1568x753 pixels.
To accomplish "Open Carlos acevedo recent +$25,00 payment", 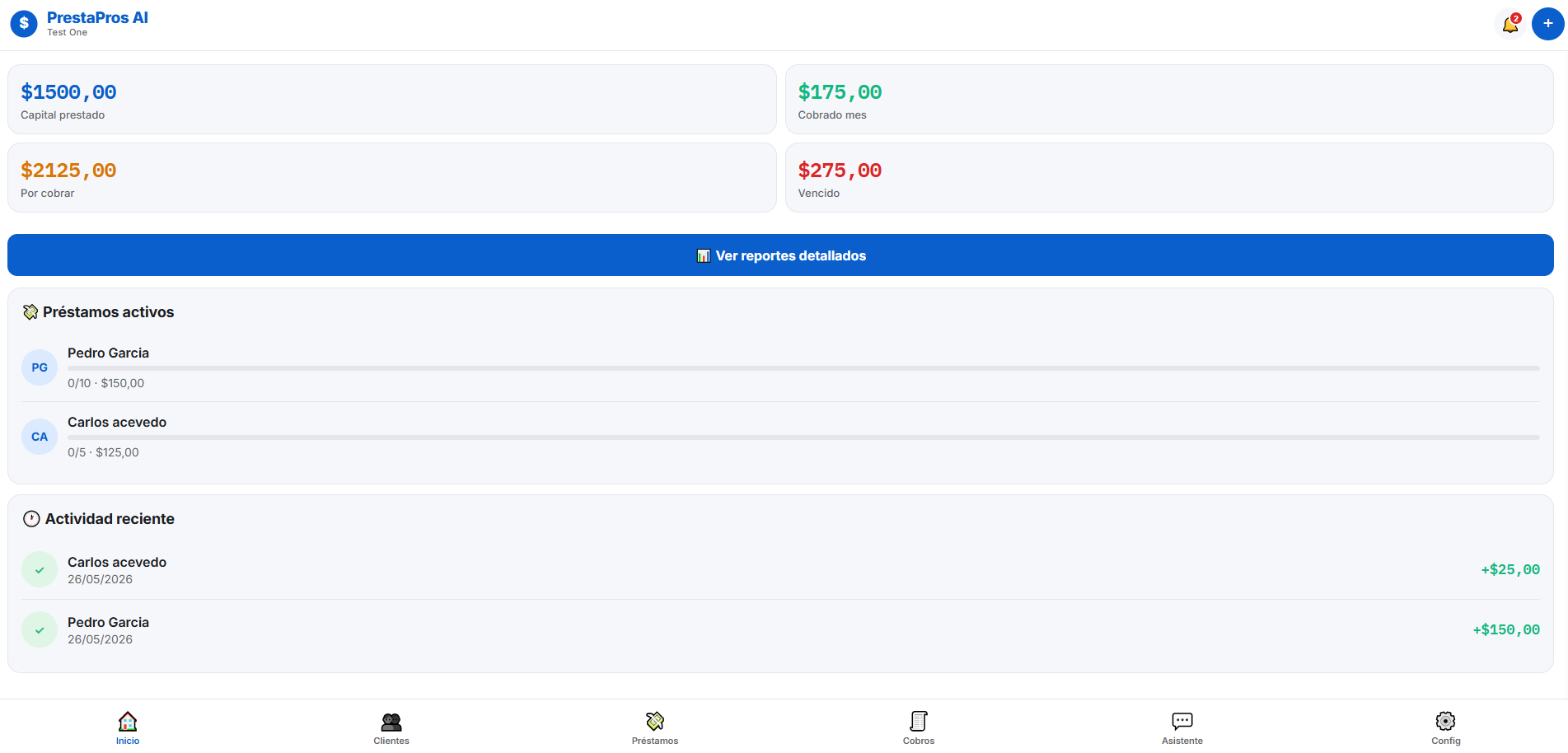I will coord(780,570).
